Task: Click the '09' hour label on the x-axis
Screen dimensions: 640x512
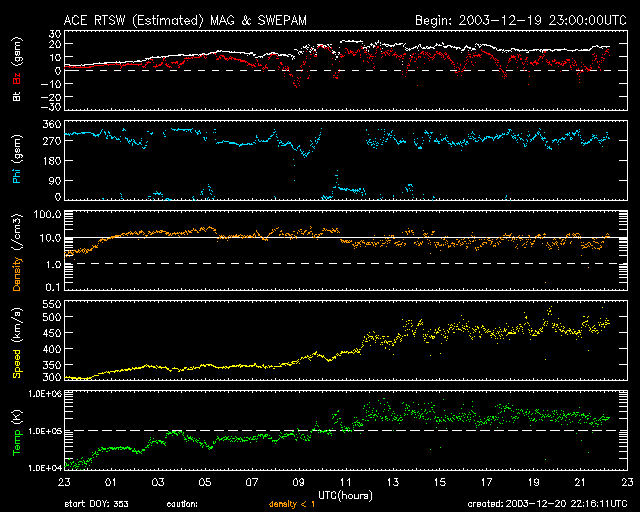Action: click(x=298, y=482)
